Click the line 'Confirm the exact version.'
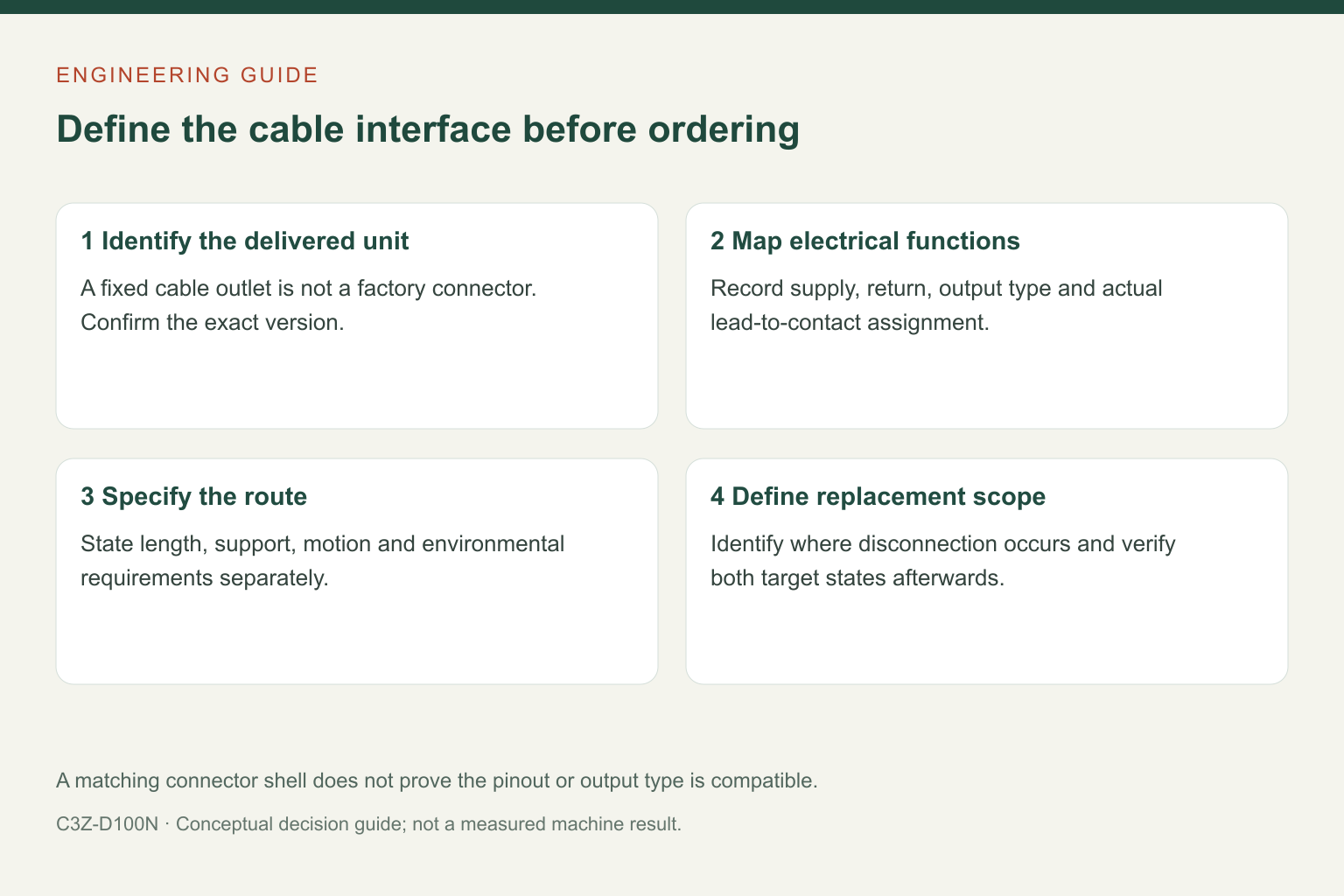 [213, 322]
